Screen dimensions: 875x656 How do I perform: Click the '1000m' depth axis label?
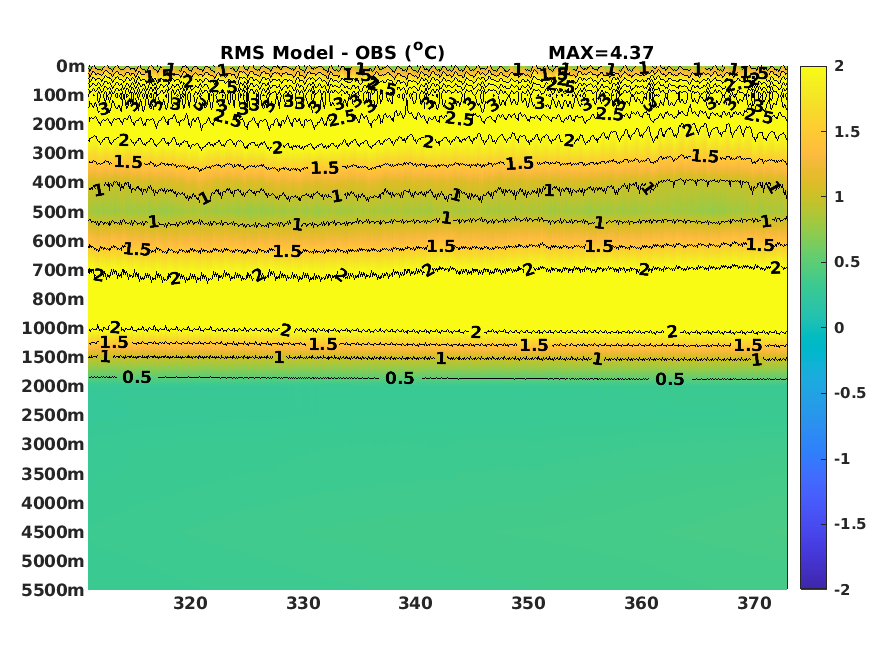[x=53, y=329]
